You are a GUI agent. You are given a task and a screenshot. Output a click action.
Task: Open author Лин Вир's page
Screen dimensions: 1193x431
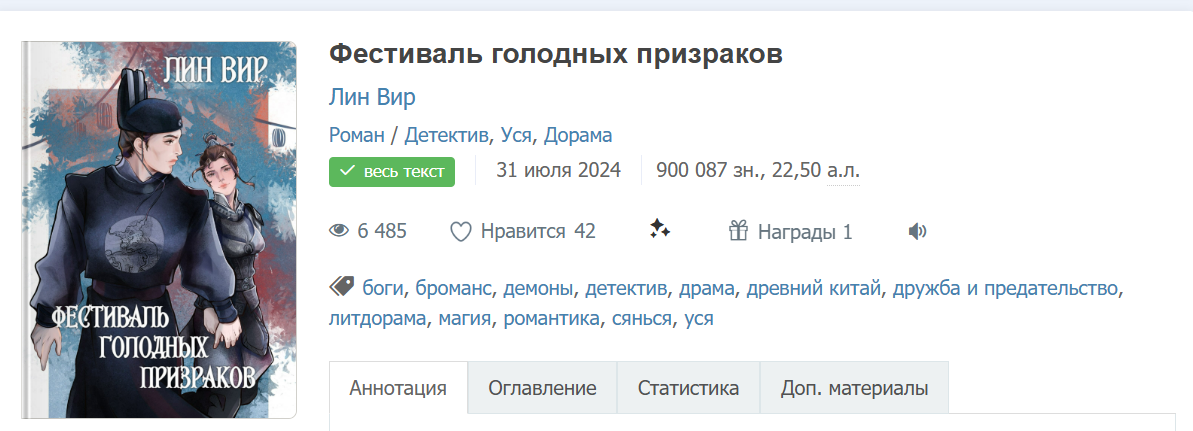pyautogui.click(x=372, y=98)
